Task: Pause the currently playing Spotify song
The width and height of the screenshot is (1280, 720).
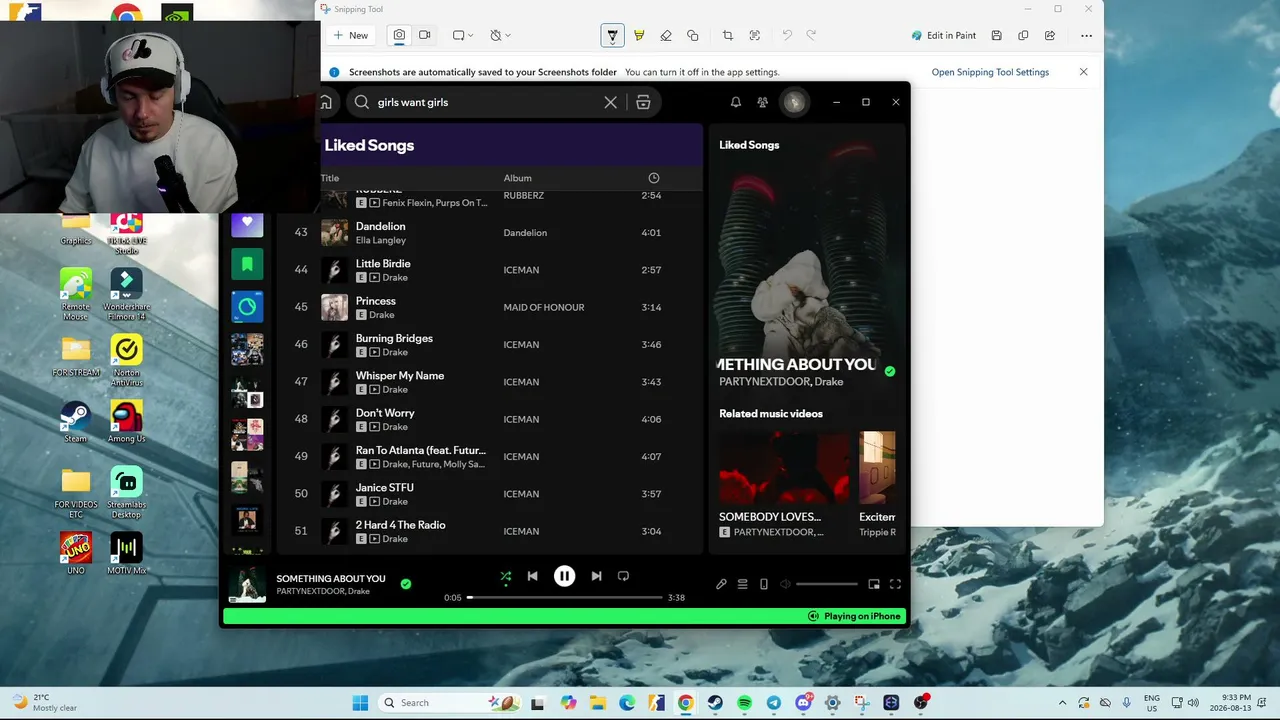Action: (x=565, y=576)
